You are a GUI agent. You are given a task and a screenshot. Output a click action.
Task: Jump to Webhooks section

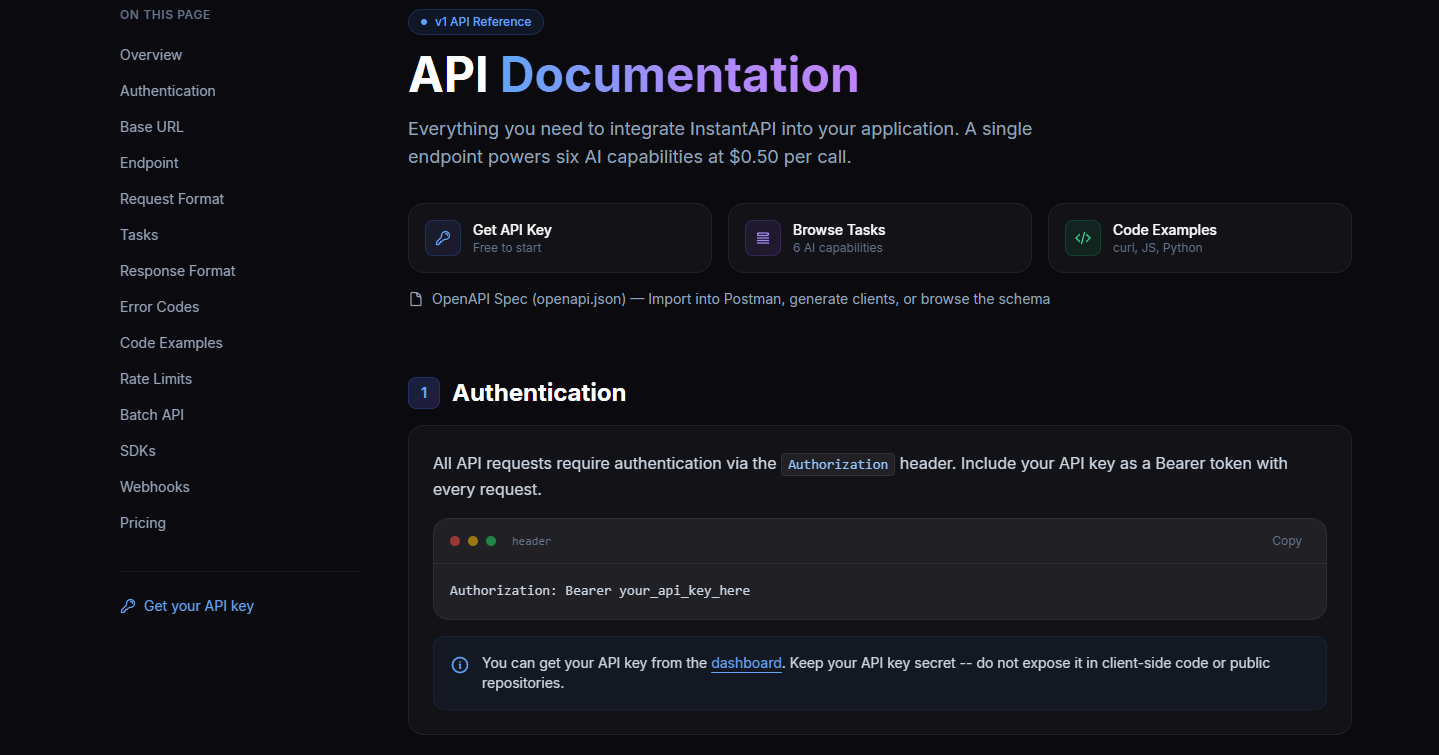(155, 487)
